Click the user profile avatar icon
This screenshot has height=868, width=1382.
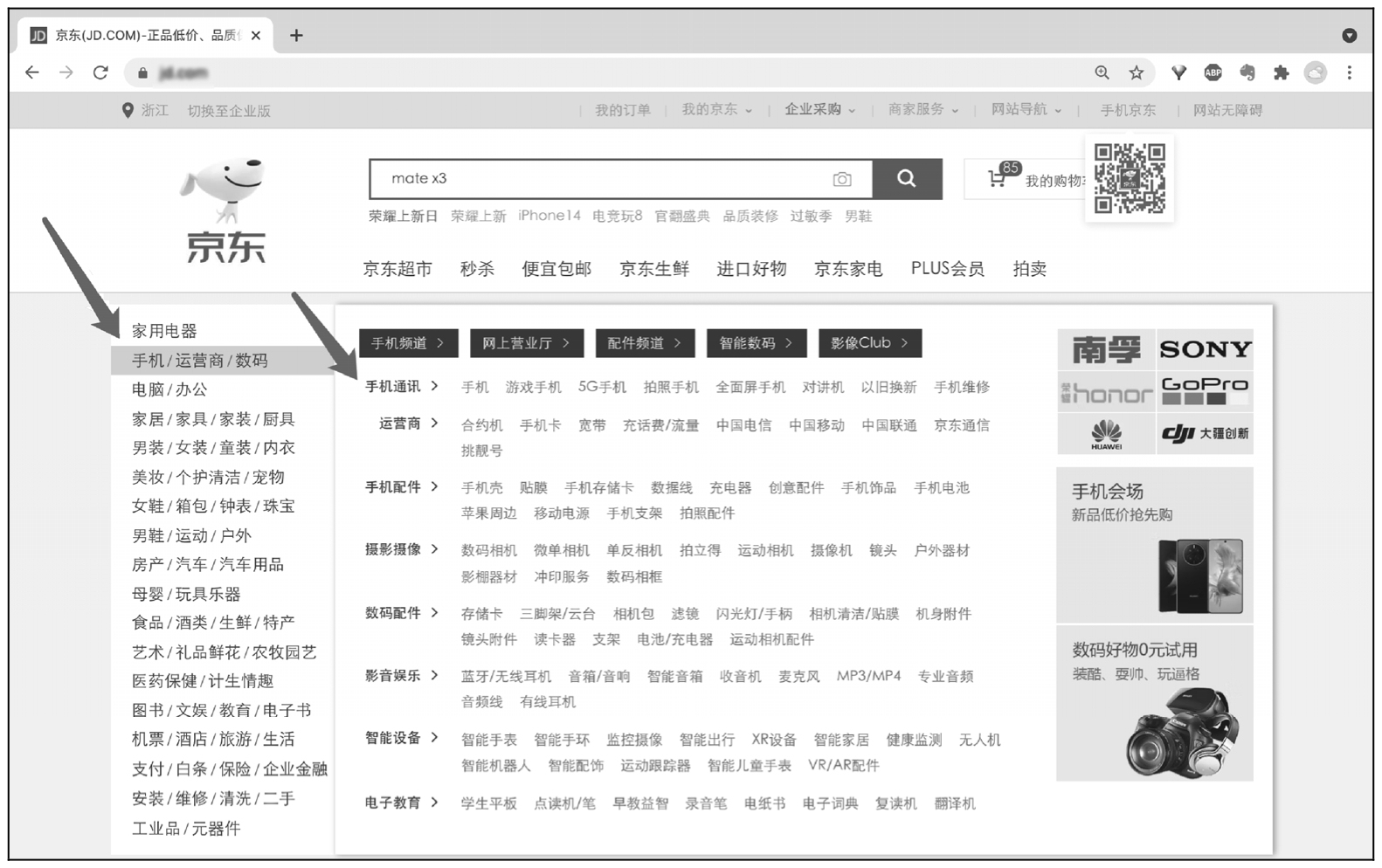point(1316,72)
